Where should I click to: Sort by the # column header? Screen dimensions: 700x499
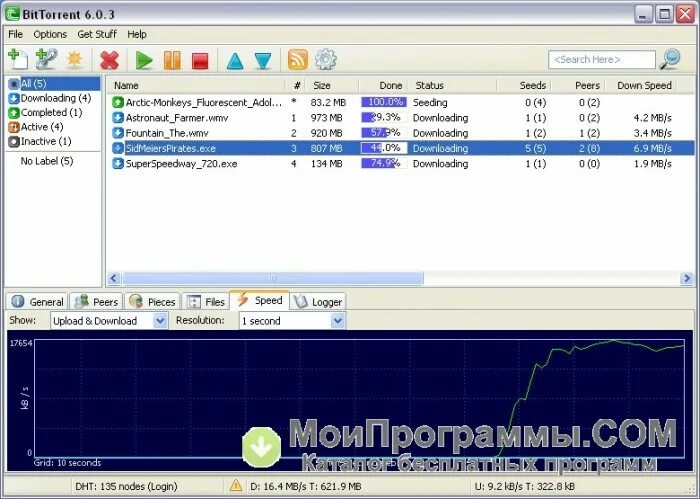pyautogui.click(x=296, y=85)
